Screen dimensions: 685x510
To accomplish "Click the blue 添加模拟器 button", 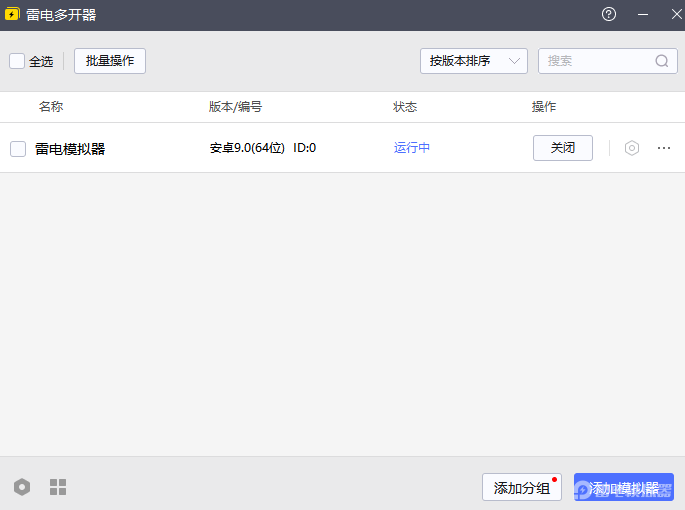I will [x=623, y=487].
